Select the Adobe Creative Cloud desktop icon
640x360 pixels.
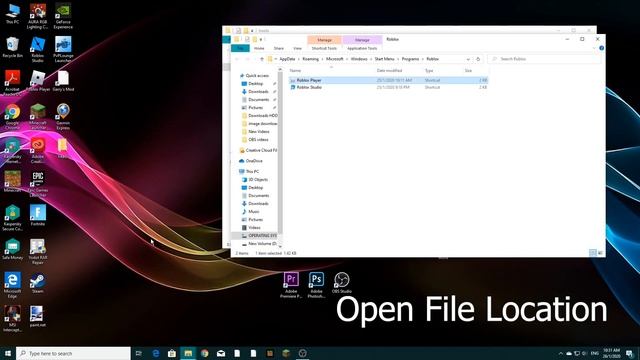(x=38, y=150)
